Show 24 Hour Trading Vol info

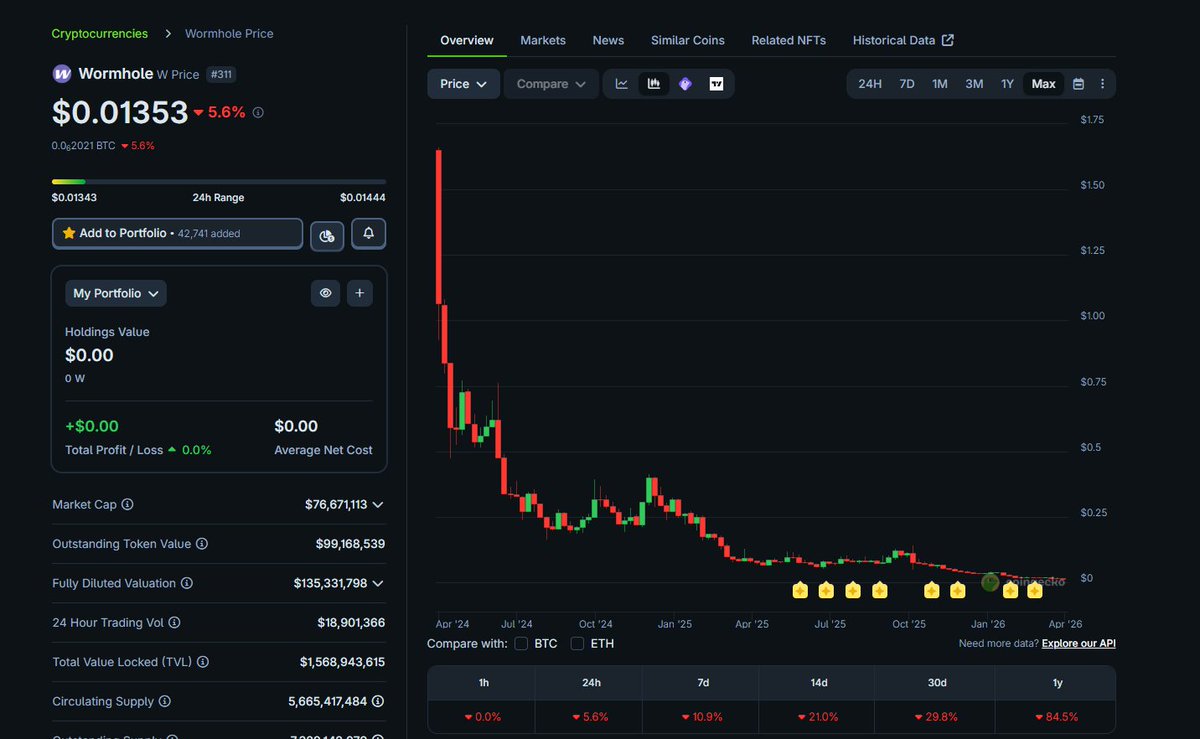[x=174, y=622]
